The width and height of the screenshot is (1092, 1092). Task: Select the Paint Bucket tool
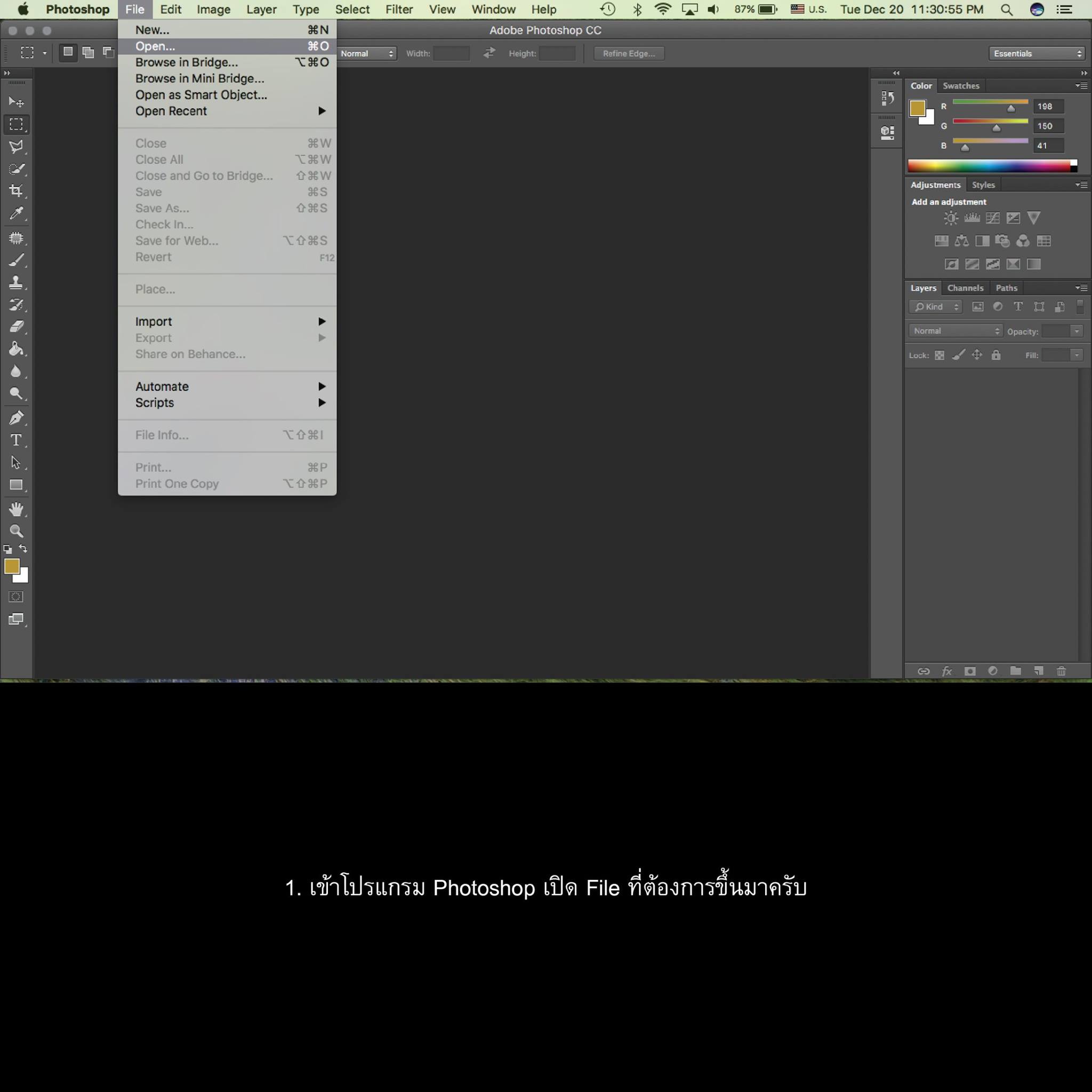17,349
